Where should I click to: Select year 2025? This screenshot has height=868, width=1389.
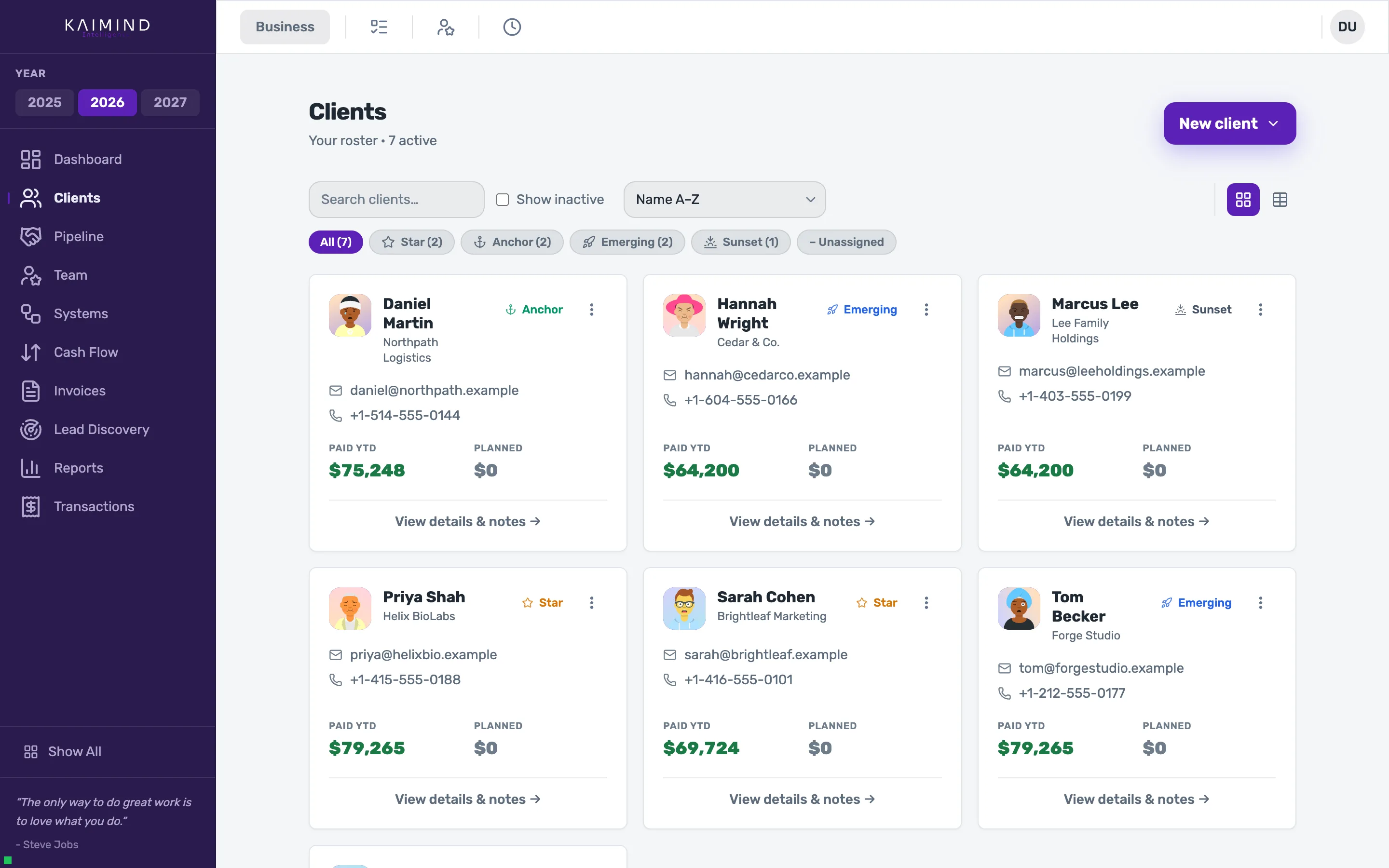(45, 103)
